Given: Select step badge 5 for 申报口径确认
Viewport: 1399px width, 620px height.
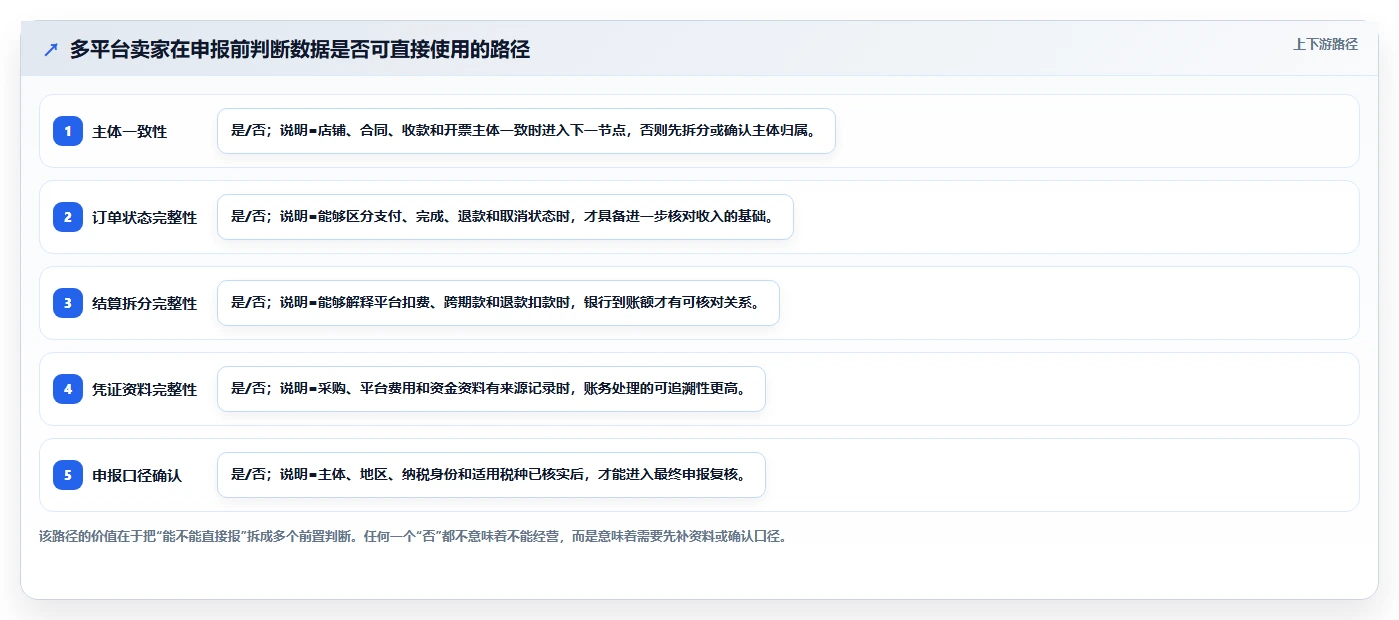Looking at the screenshot, I should 68,475.
